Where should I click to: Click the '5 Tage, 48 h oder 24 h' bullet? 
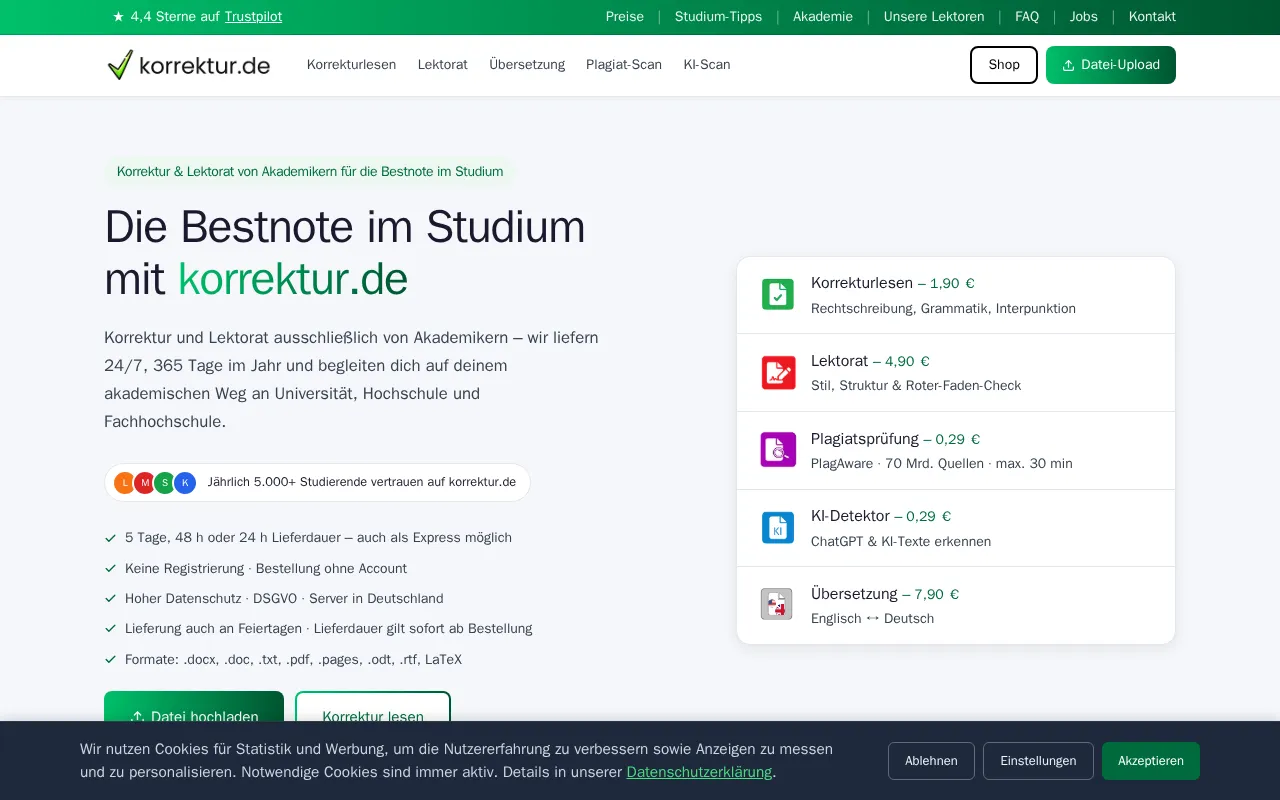click(318, 538)
